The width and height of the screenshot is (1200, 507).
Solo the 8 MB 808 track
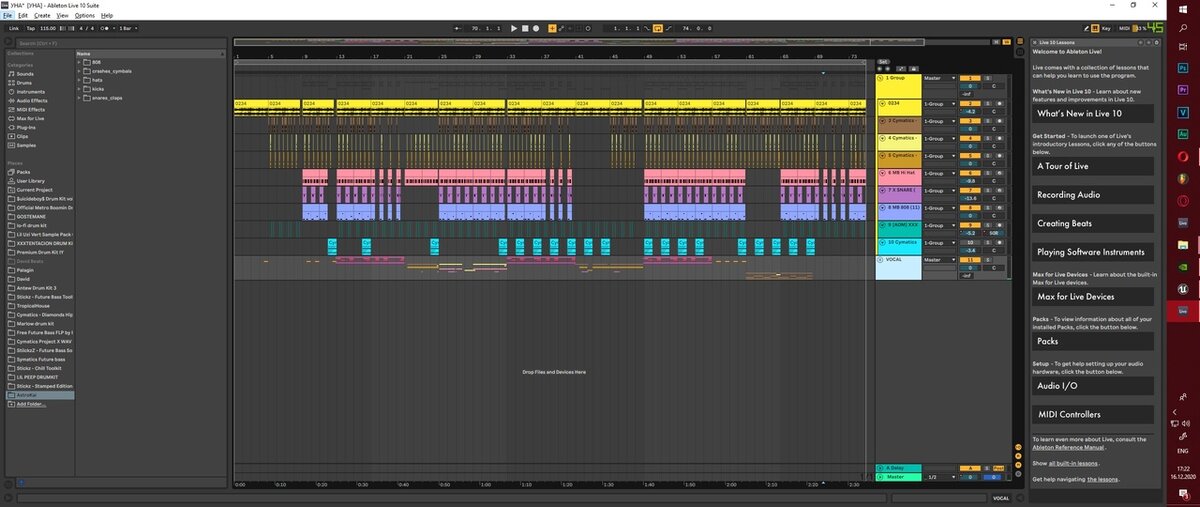pos(988,208)
